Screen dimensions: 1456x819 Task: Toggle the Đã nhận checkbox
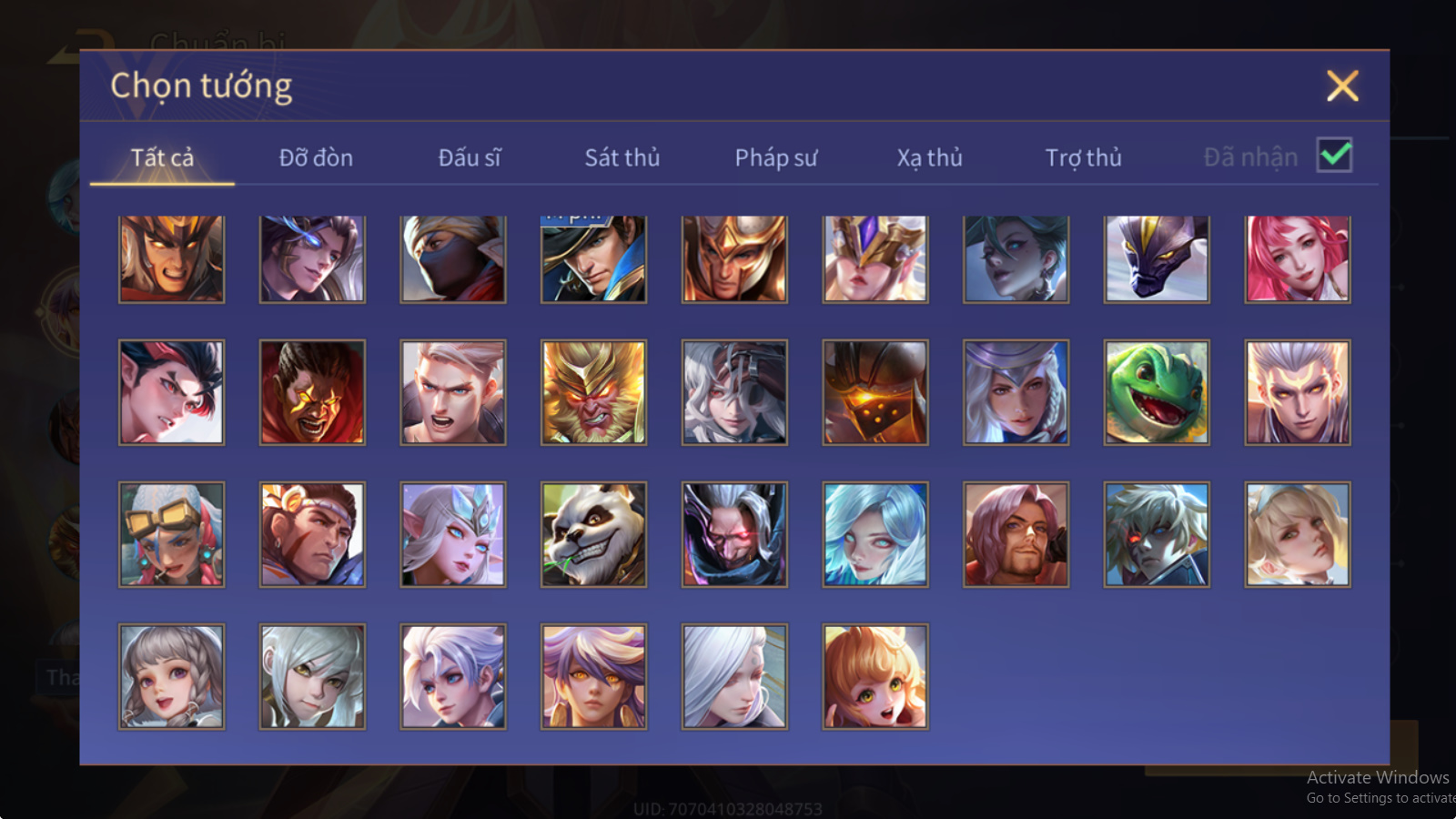click(x=1335, y=156)
